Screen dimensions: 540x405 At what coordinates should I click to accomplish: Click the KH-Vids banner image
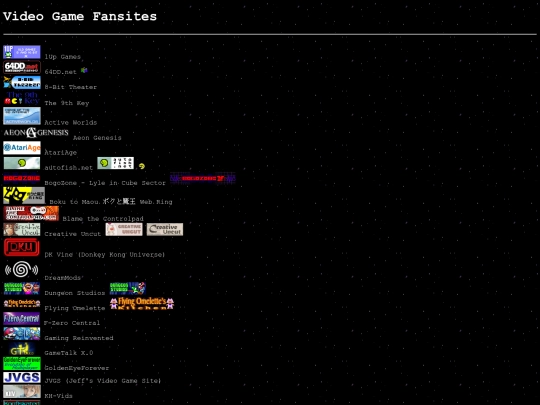[x=22, y=392]
